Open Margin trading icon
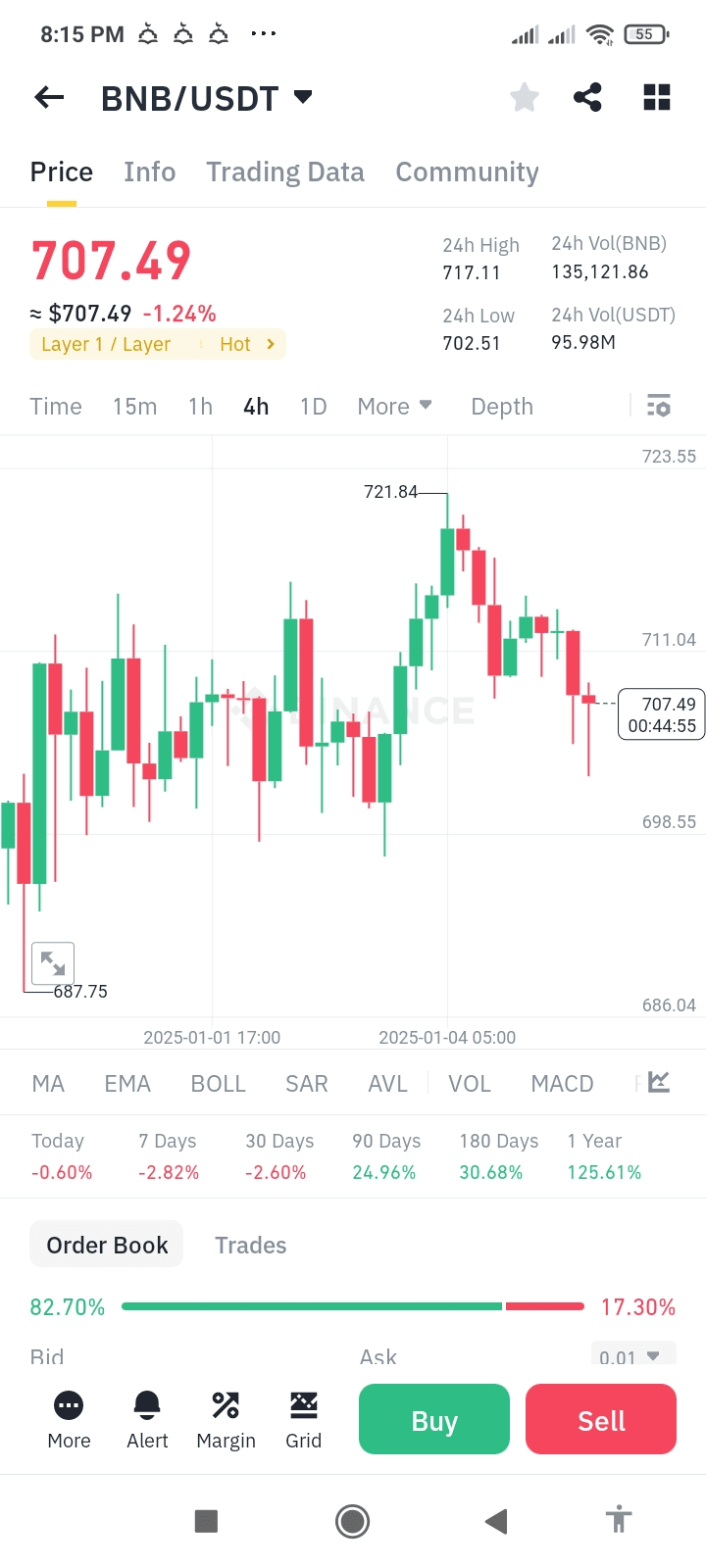Viewport: 706px width, 1568px height. tap(226, 1419)
